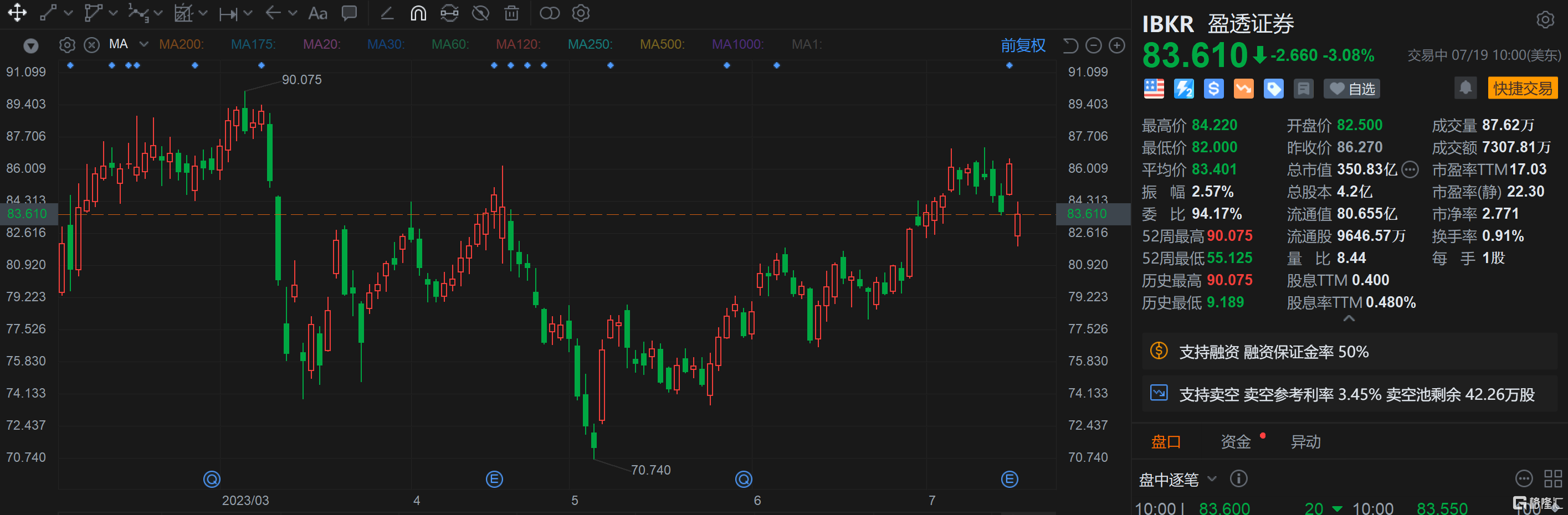Click the blue dollar sign margin icon
Screen dimensions: 1568x515
(1213, 89)
